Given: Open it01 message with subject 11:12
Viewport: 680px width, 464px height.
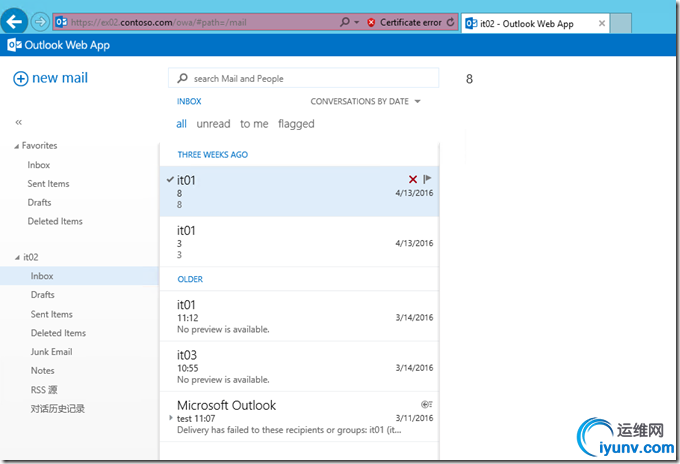Looking at the screenshot, I should point(299,317).
